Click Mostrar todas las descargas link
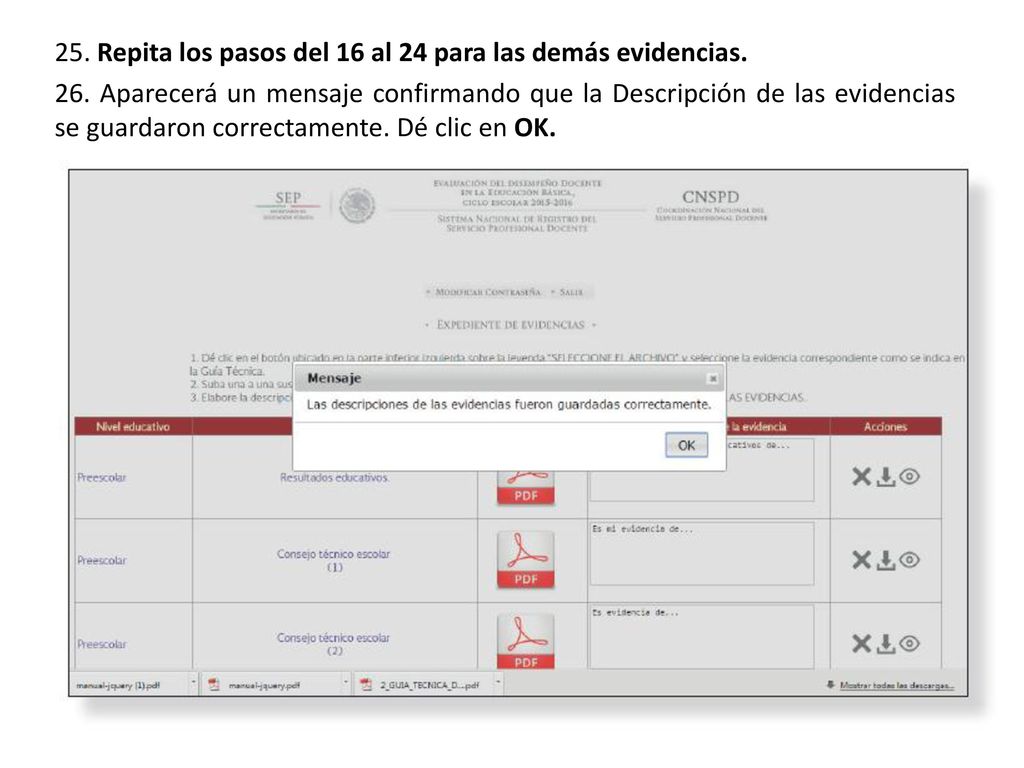 pyautogui.click(x=897, y=685)
